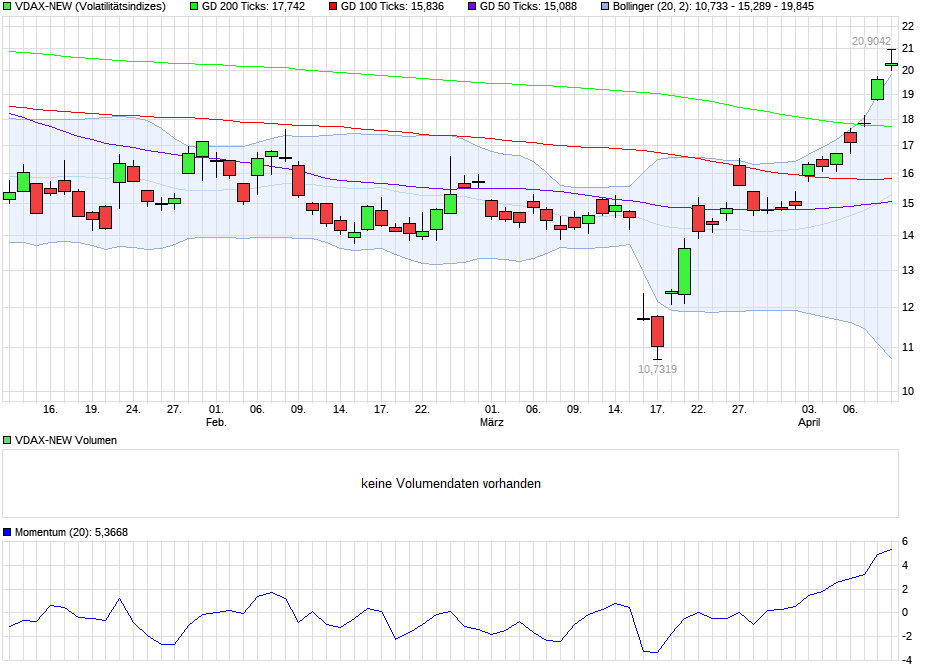Click the large green candle near 22. März

click(x=684, y=271)
